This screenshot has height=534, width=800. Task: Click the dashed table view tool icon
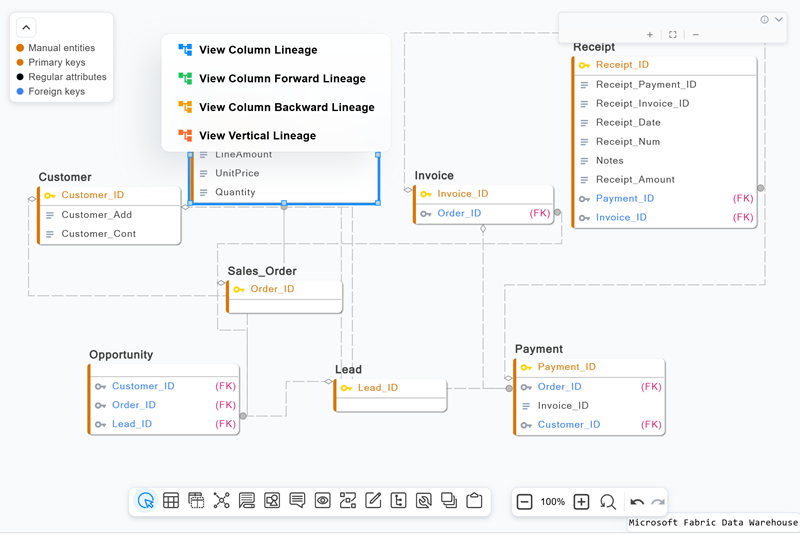(x=196, y=501)
